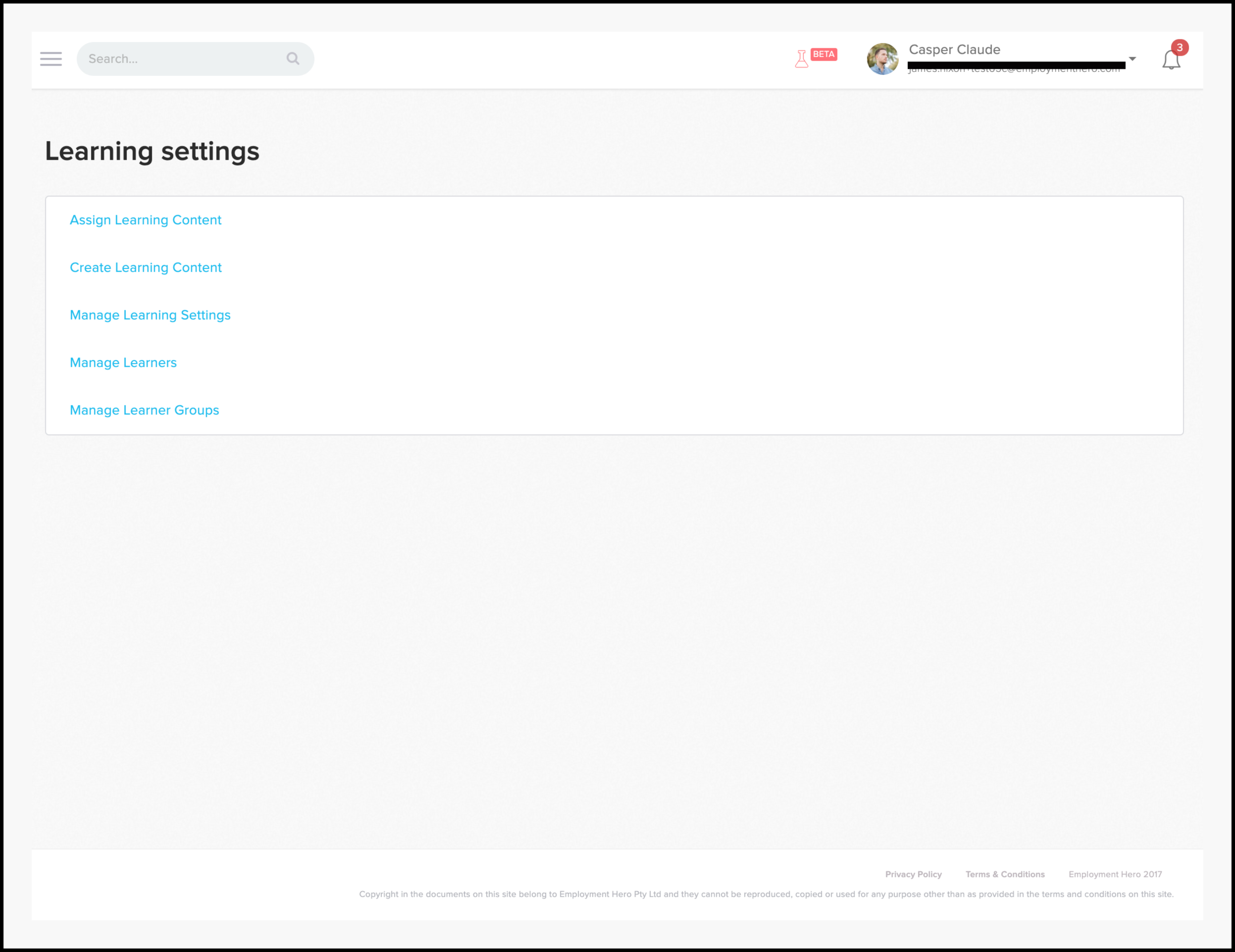
Task: Click the Casper Claude user name
Action: coord(954,50)
